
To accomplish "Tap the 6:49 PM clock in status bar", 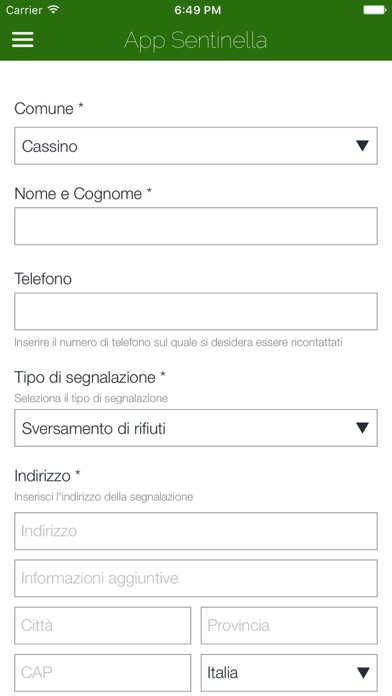I will coord(197,10).
